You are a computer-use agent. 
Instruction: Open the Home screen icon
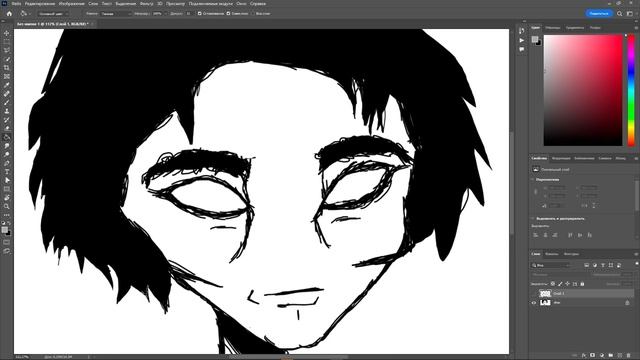pos(9,13)
